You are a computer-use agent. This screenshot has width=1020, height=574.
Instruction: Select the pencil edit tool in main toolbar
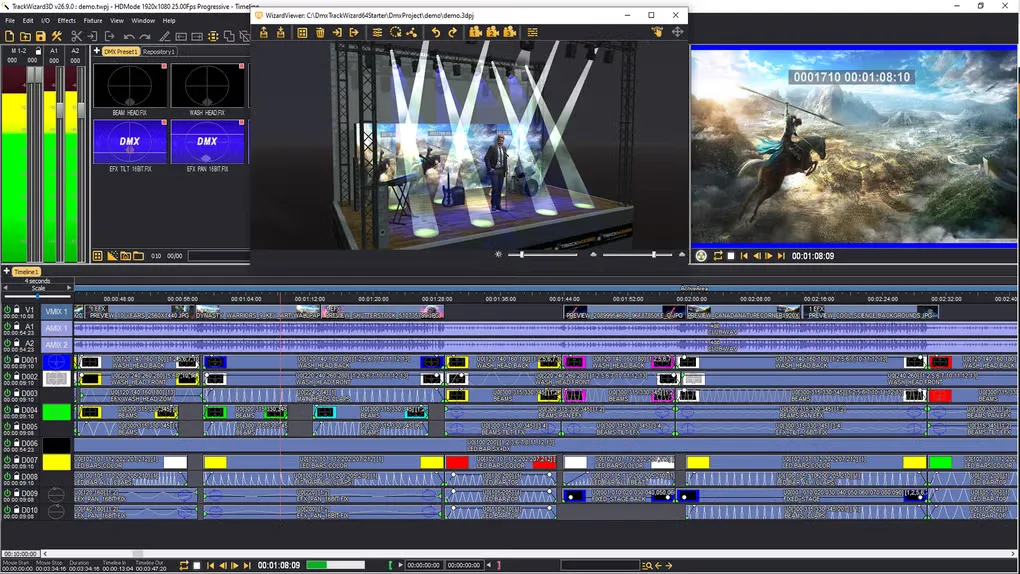(x=165, y=36)
